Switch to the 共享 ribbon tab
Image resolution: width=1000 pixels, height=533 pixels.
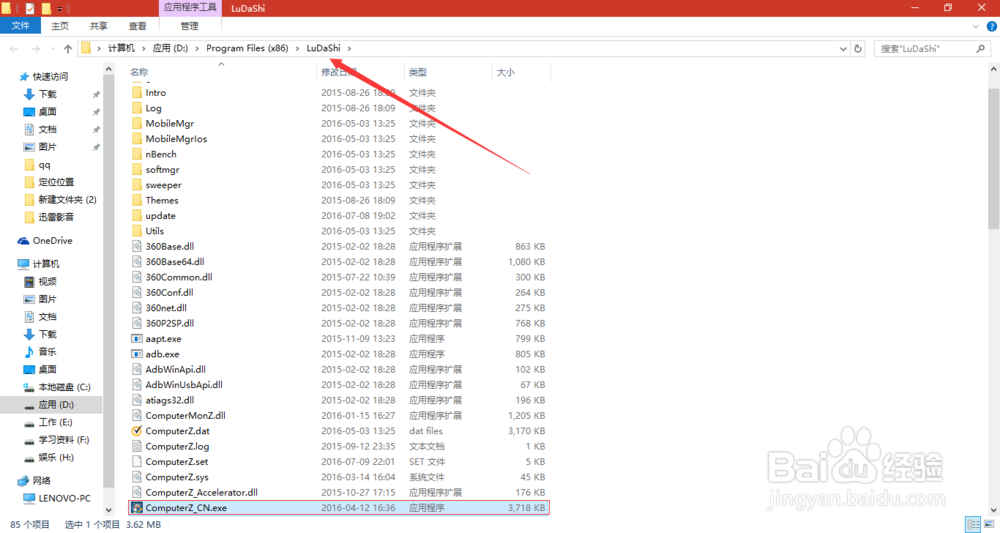coord(99,26)
